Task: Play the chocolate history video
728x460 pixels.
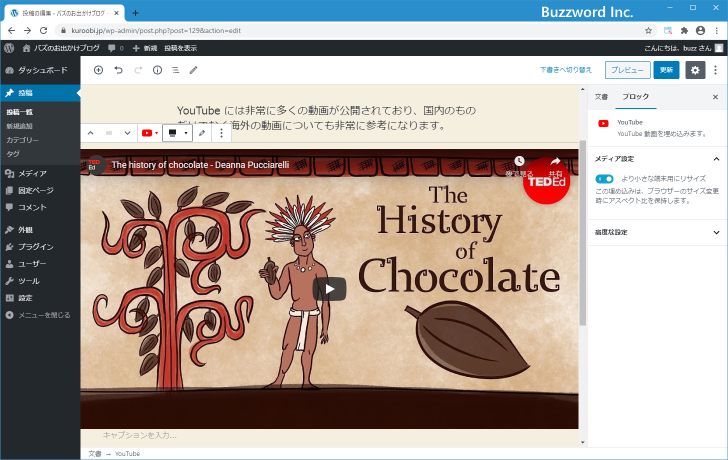Action: point(329,289)
